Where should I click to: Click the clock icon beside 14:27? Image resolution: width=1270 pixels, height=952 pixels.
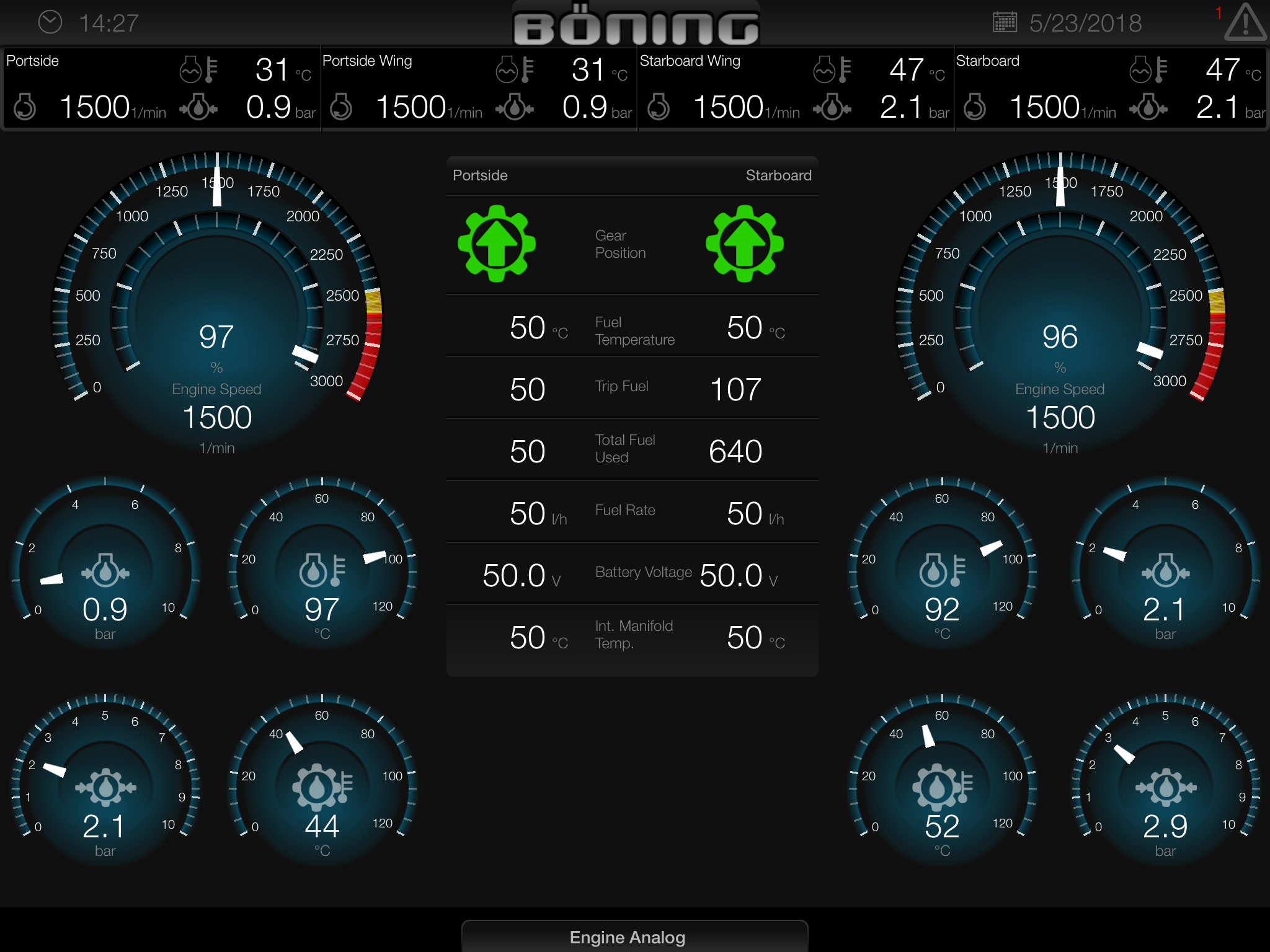pyautogui.click(x=50, y=22)
